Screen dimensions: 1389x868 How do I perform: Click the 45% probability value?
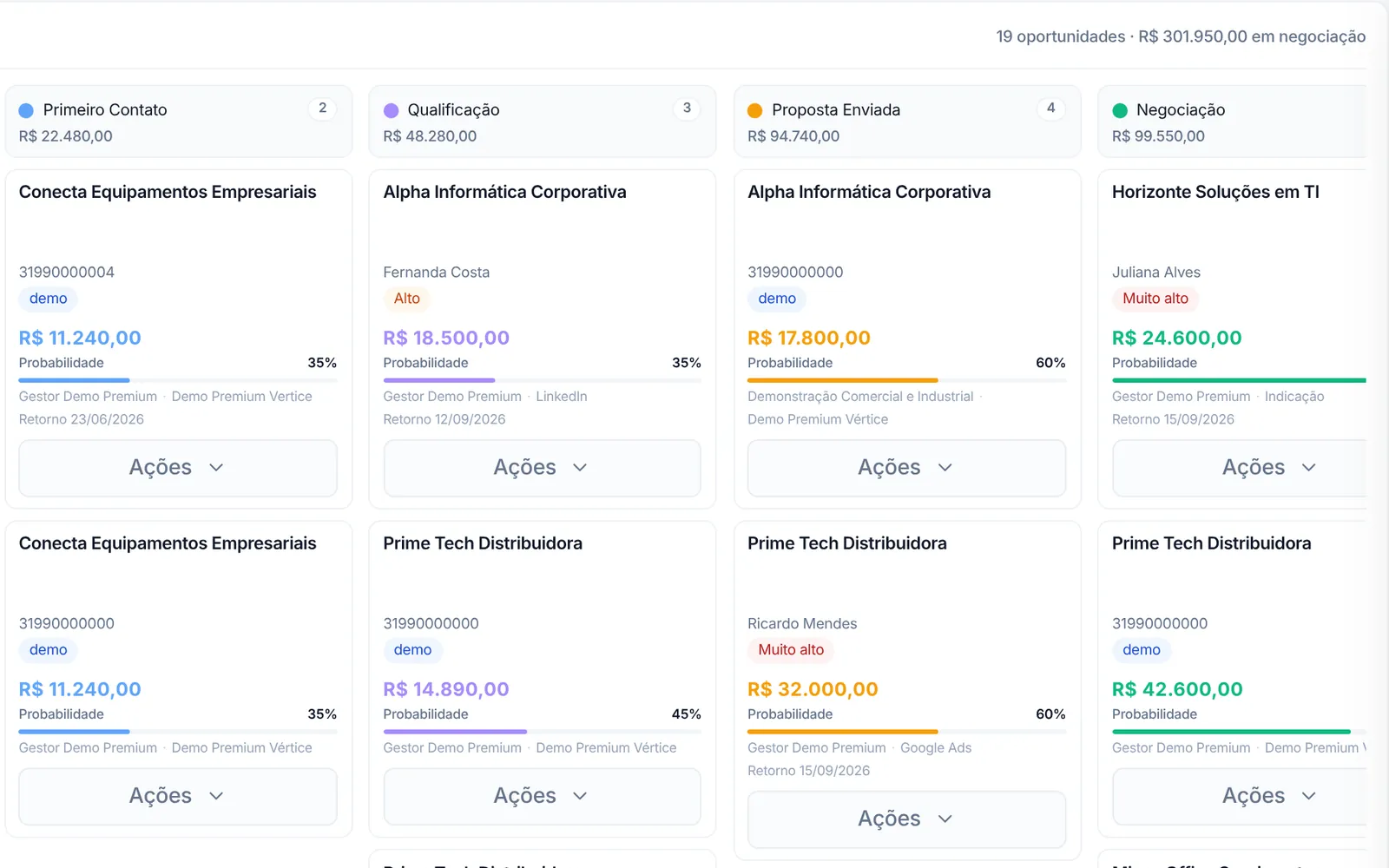point(686,714)
